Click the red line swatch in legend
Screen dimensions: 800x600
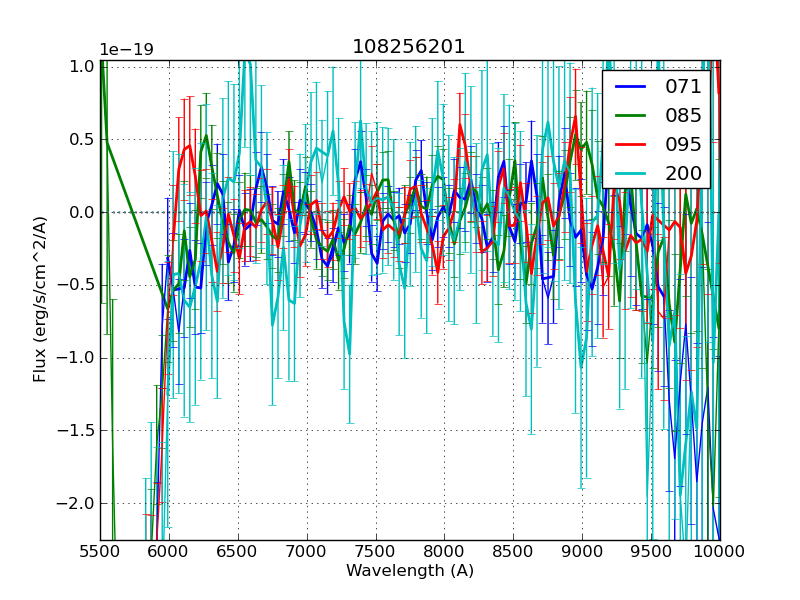(630, 144)
